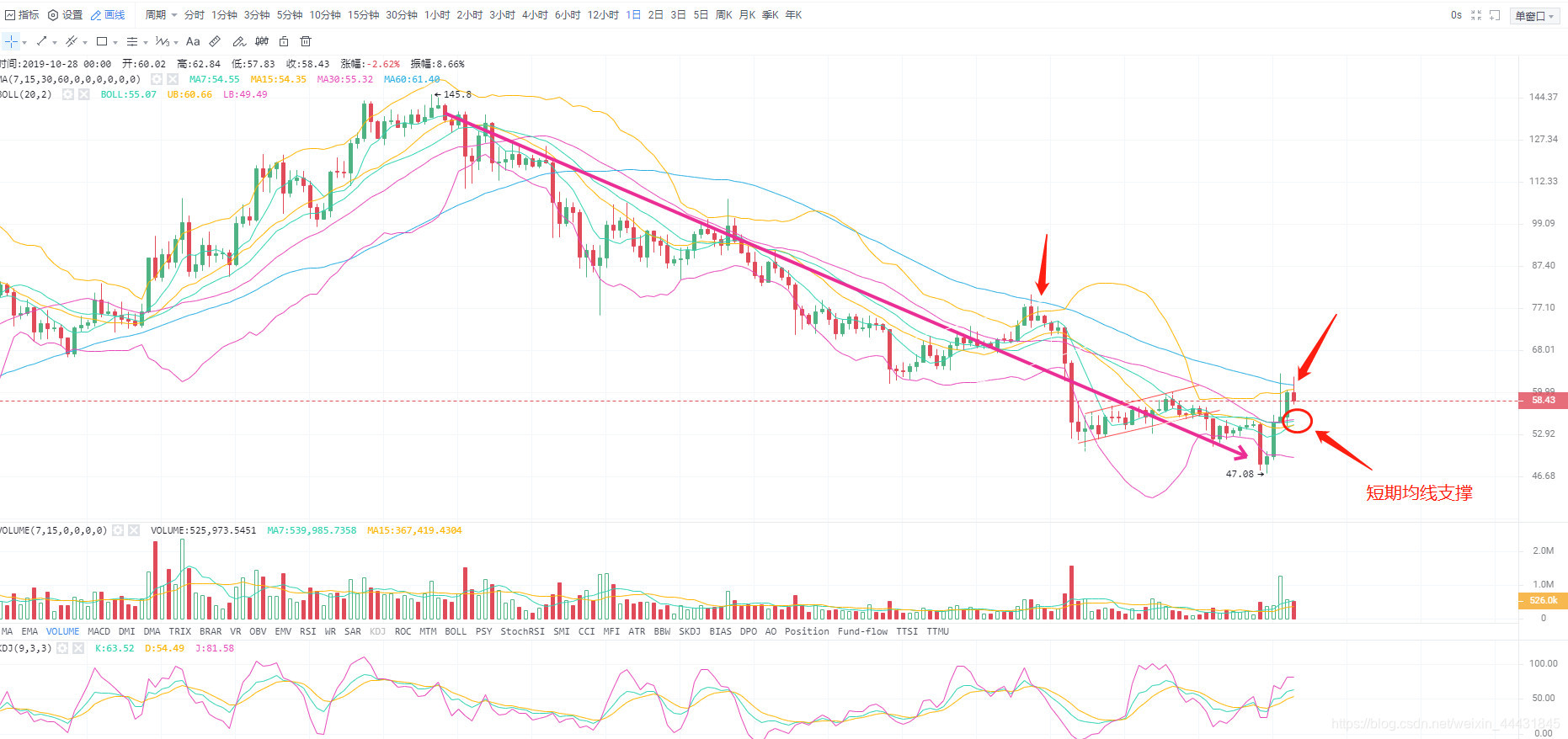Image resolution: width=1568 pixels, height=739 pixels.
Task: Click the add window screenshot icon
Action: tap(1495, 15)
